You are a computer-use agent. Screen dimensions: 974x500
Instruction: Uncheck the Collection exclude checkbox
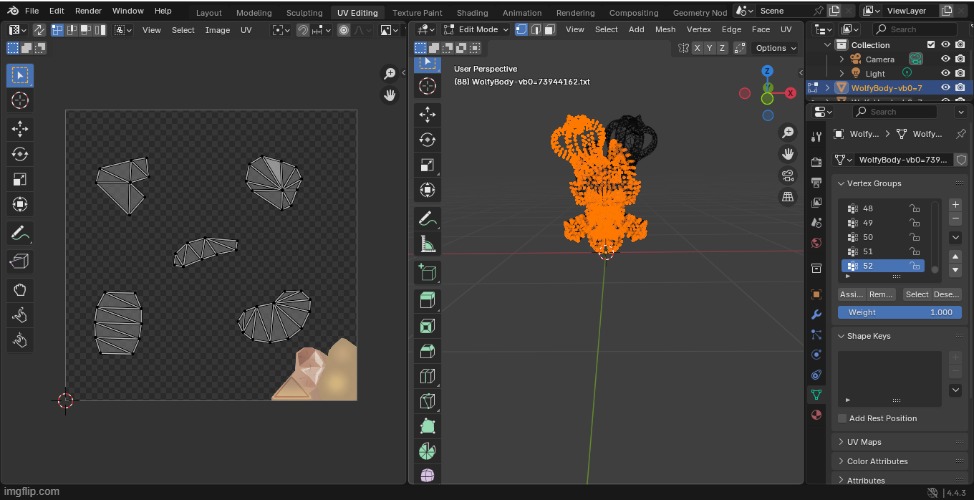click(931, 45)
